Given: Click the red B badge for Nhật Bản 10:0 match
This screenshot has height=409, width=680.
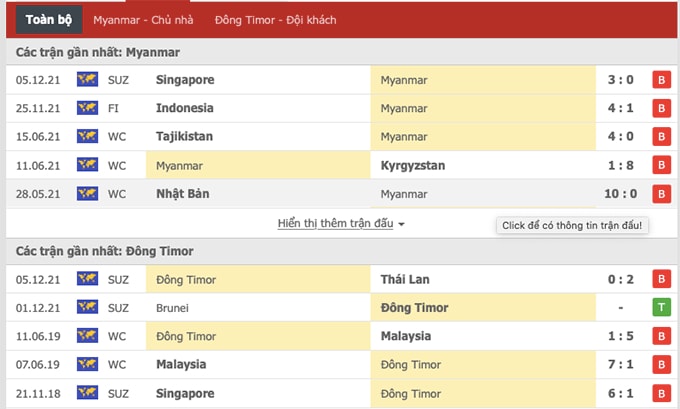Looking at the screenshot, I should 661,194.
